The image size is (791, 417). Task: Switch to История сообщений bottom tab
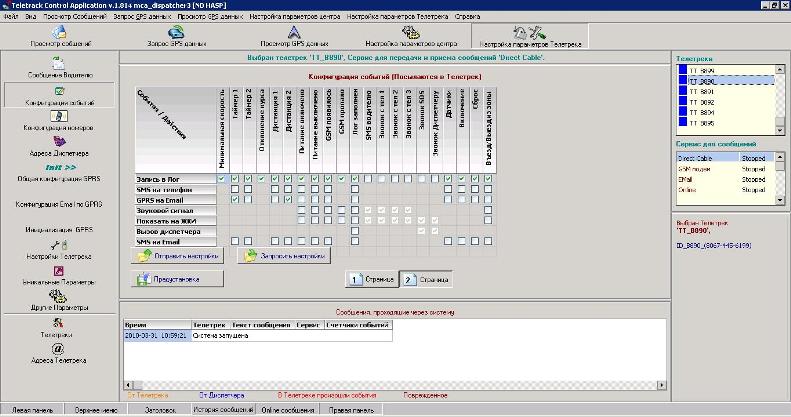point(222,411)
